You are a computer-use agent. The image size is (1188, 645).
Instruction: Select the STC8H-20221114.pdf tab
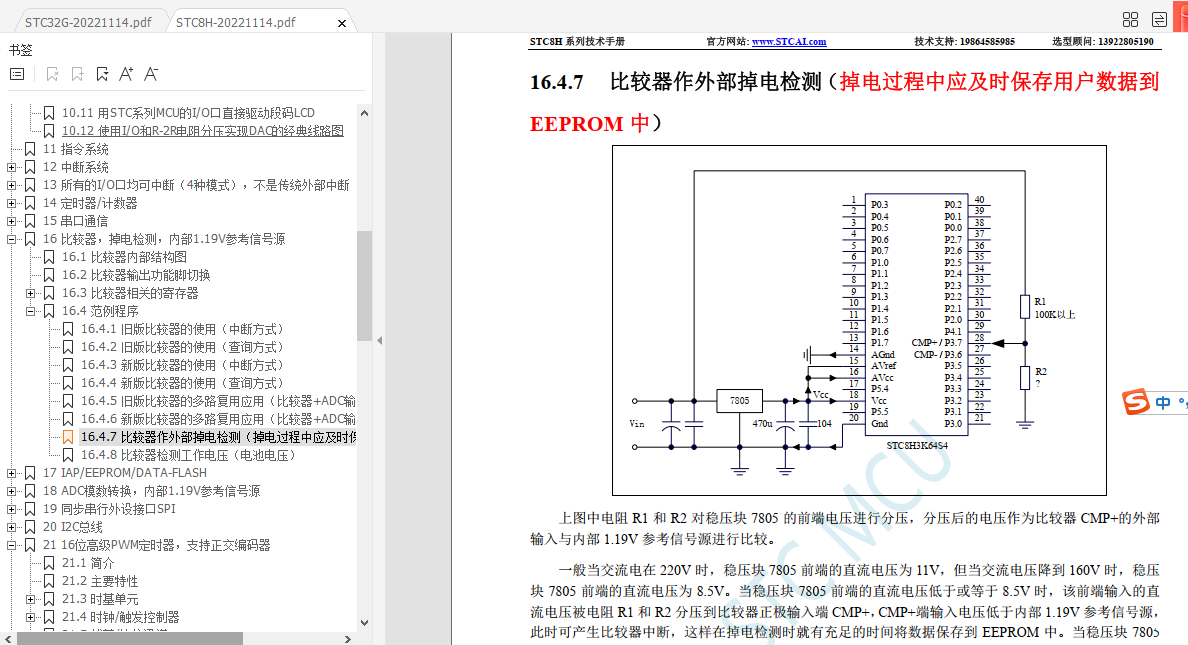point(236,23)
